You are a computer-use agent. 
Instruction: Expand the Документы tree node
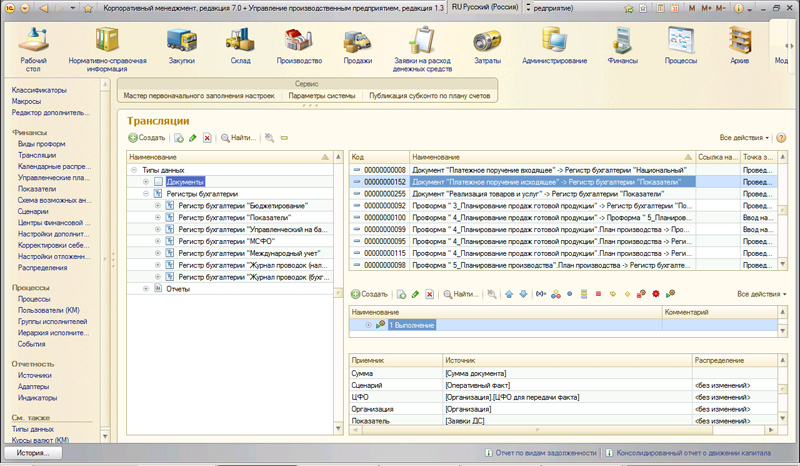pyautogui.click(x=145, y=182)
